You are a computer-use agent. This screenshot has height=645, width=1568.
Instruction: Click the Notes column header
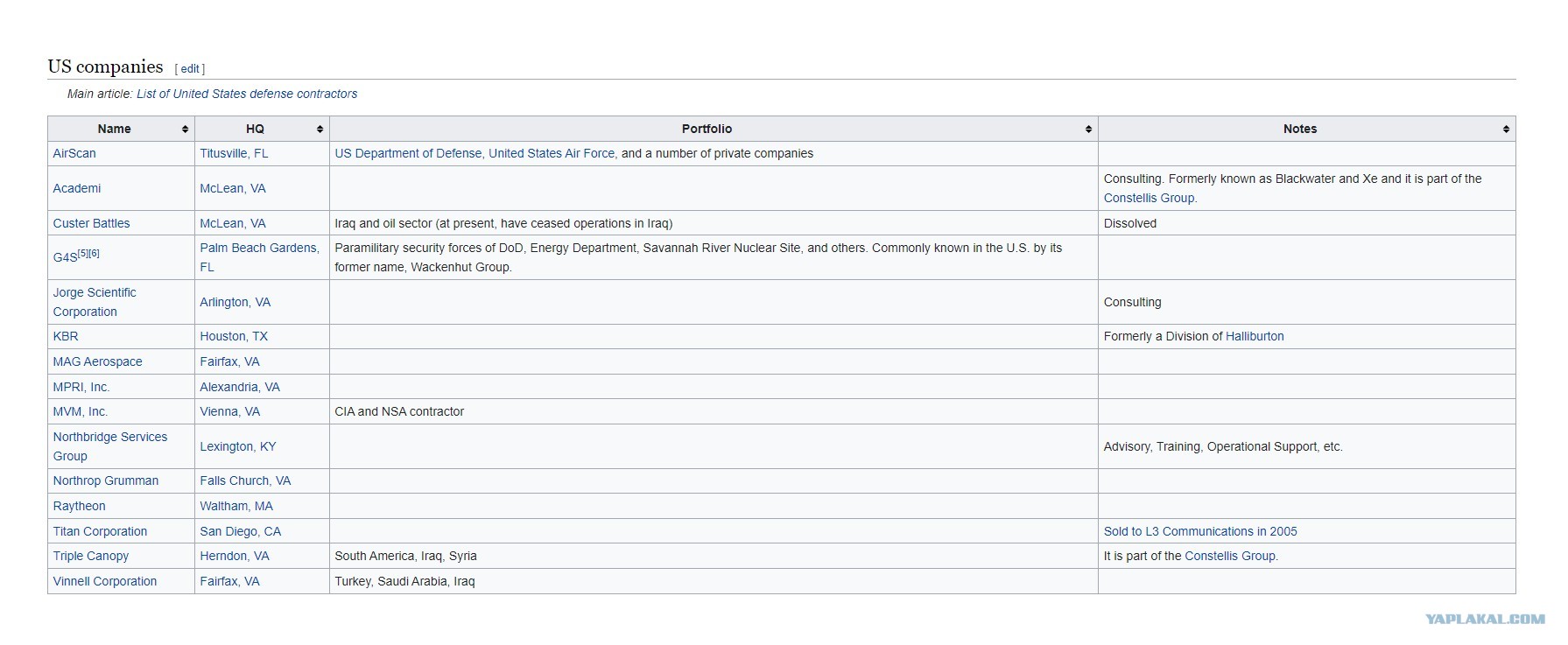click(x=1307, y=129)
